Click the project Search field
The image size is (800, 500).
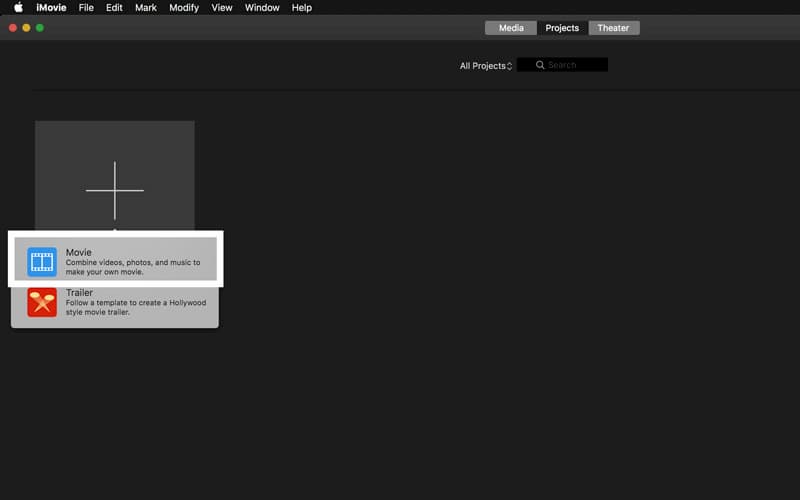(562, 65)
